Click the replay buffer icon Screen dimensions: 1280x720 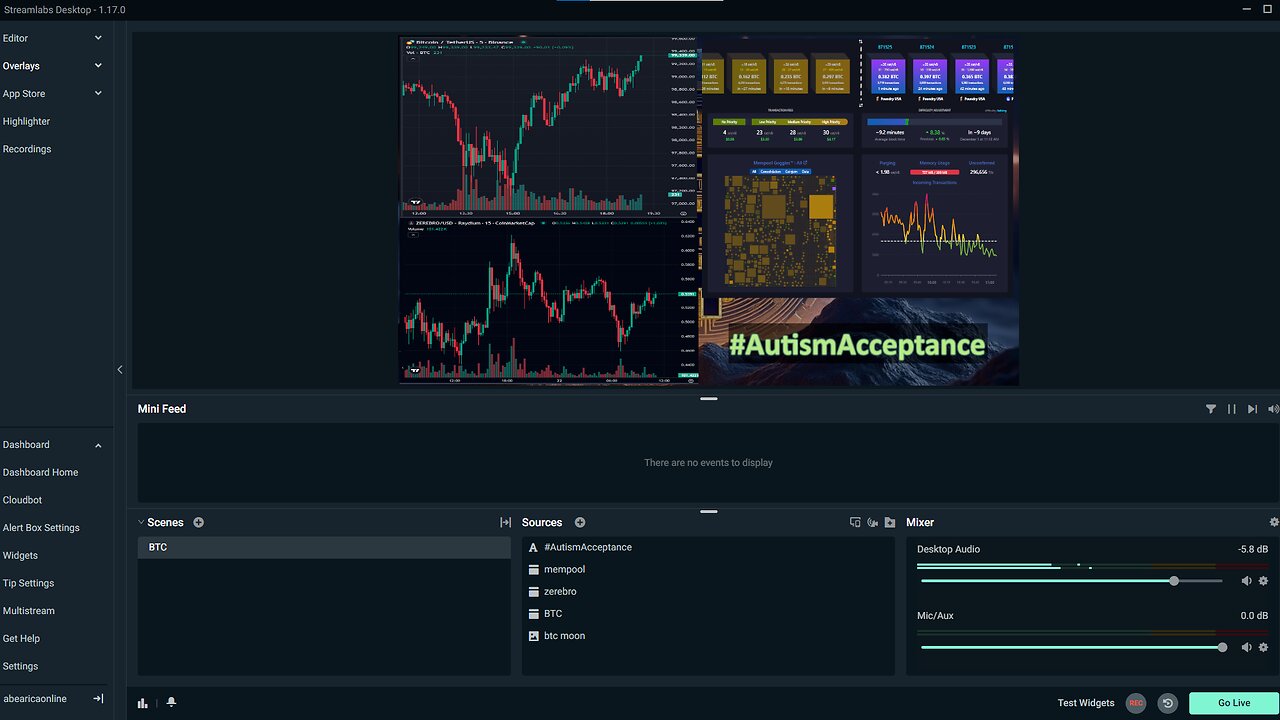pyautogui.click(x=1167, y=703)
